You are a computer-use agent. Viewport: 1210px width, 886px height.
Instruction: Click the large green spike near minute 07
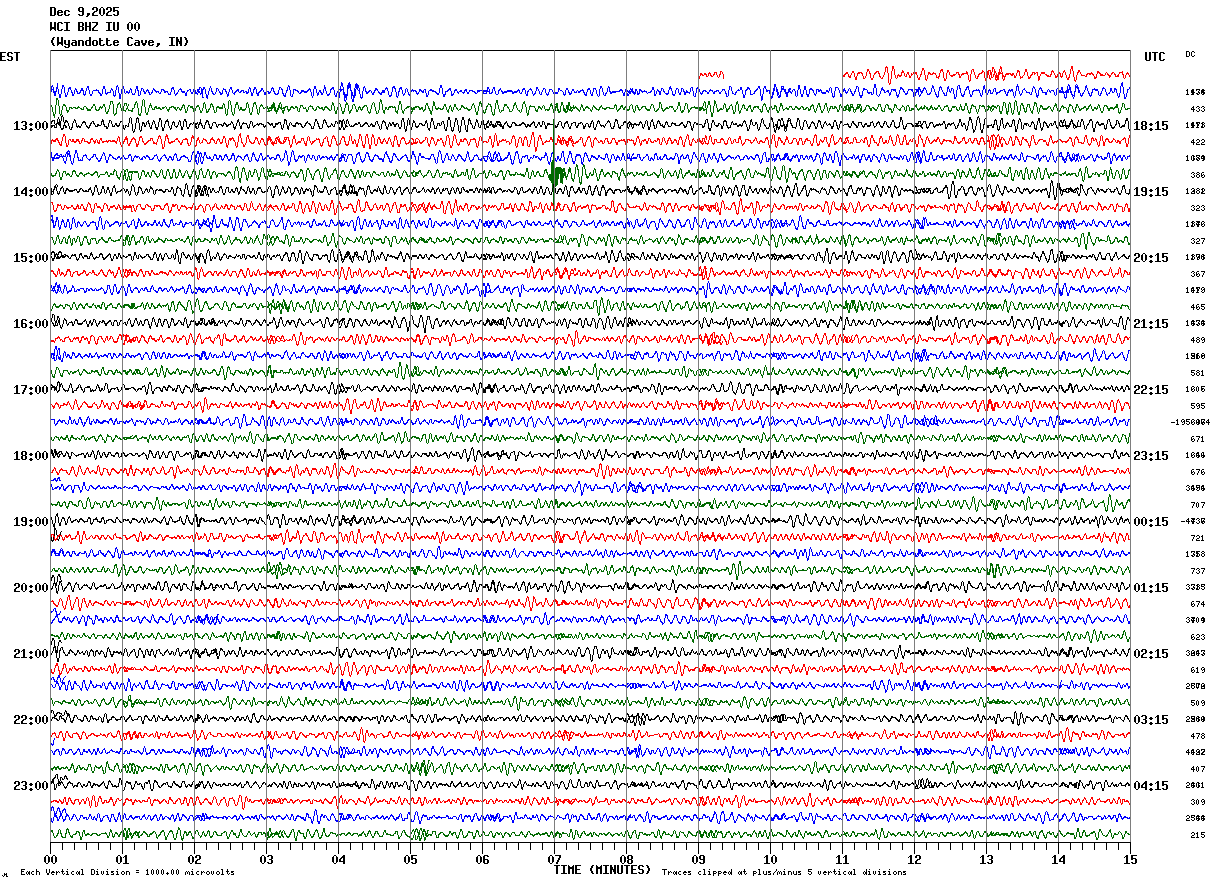point(557,174)
